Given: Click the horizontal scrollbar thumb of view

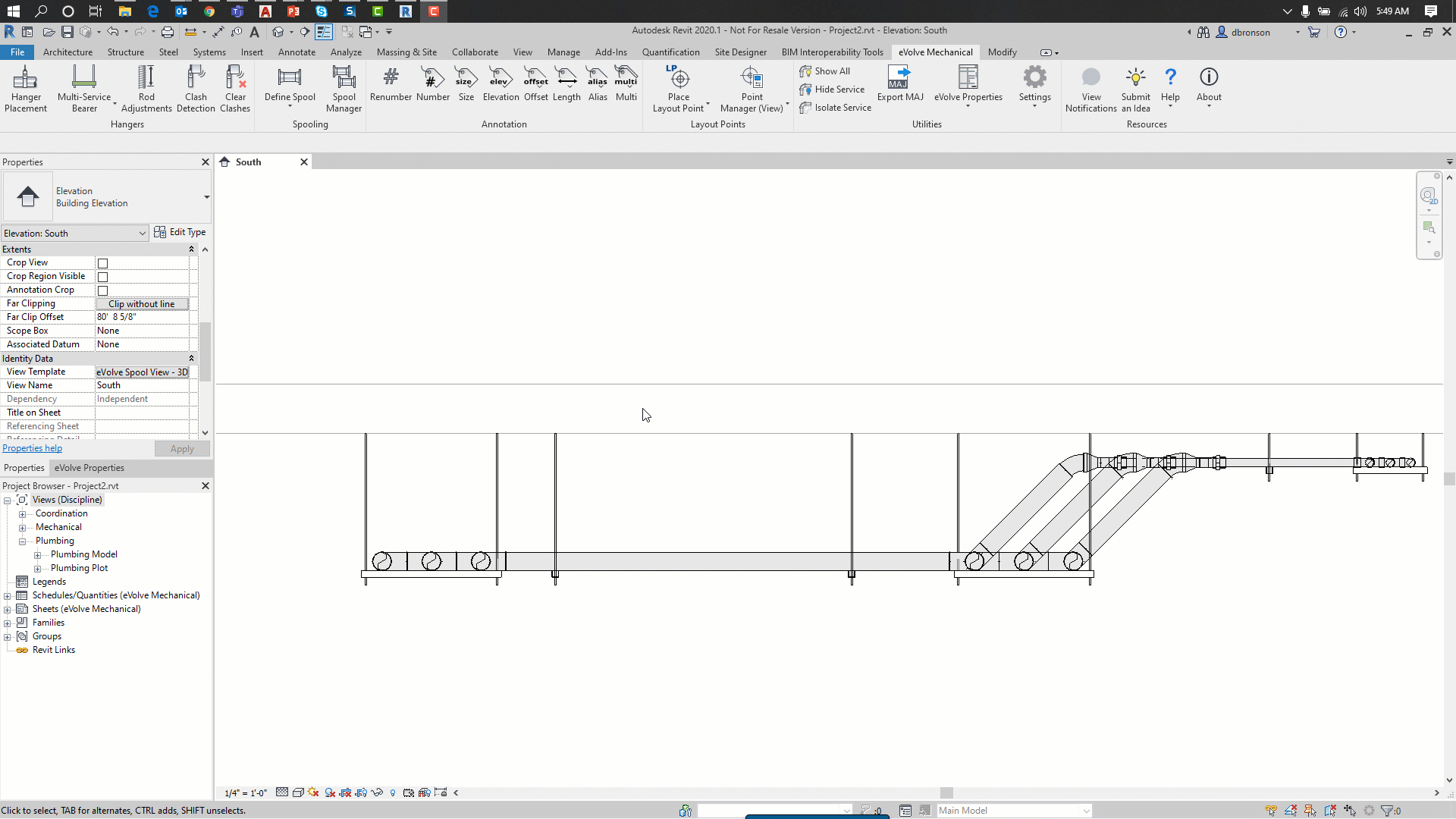Looking at the screenshot, I should 946,792.
